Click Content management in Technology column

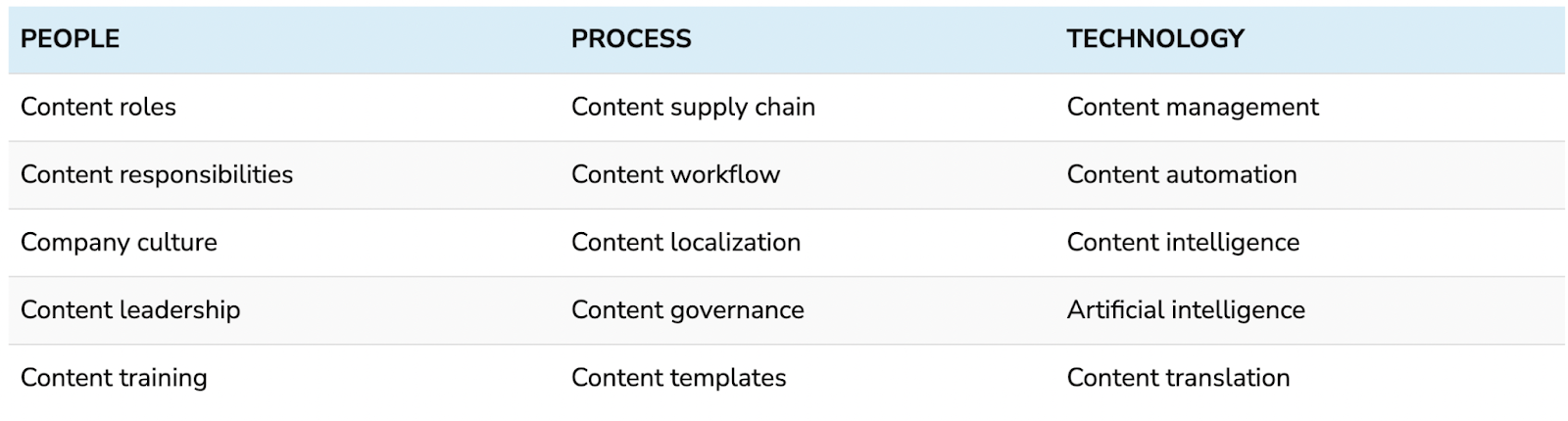click(1193, 108)
